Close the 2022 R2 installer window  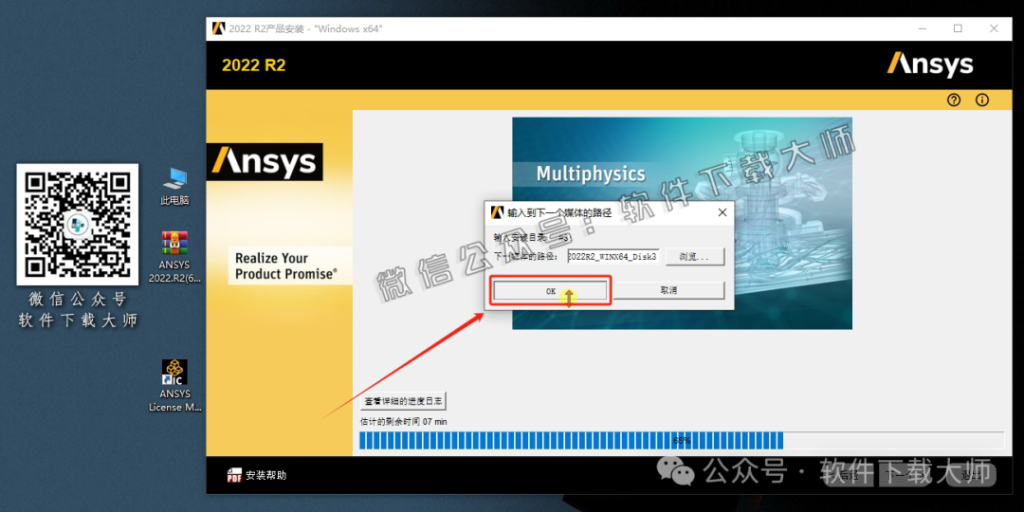tap(993, 29)
